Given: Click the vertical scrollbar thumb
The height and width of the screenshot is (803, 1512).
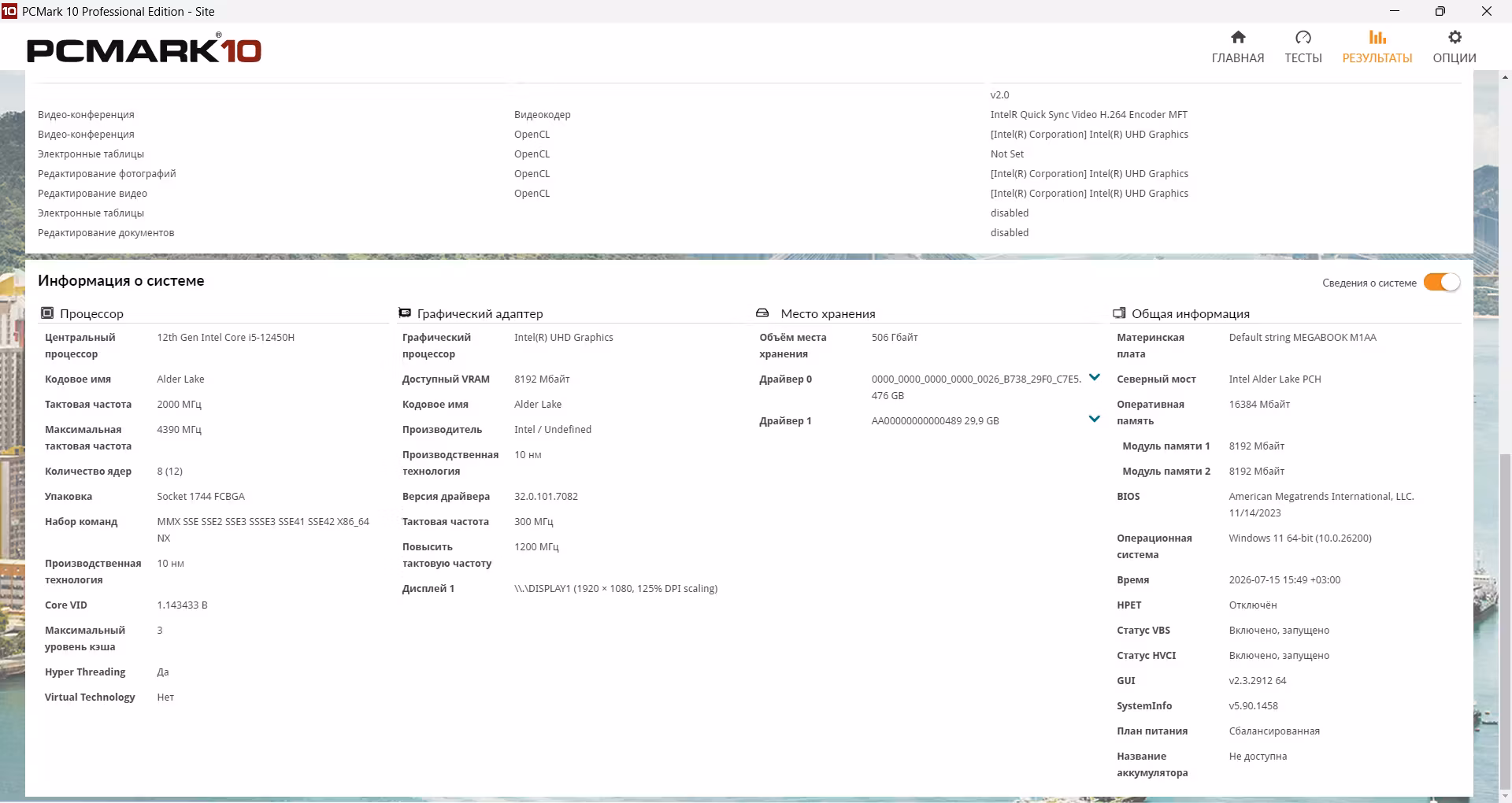Looking at the screenshot, I should coord(1506,621).
